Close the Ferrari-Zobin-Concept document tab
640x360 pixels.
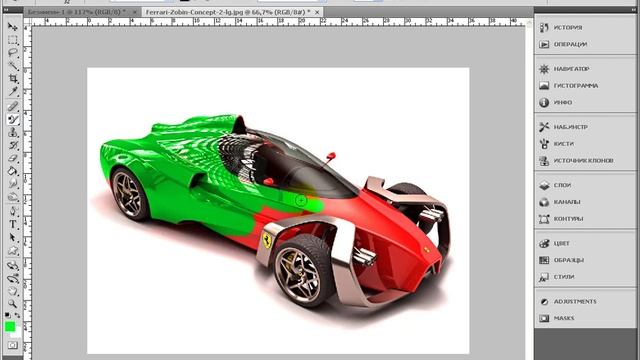[x=317, y=12]
